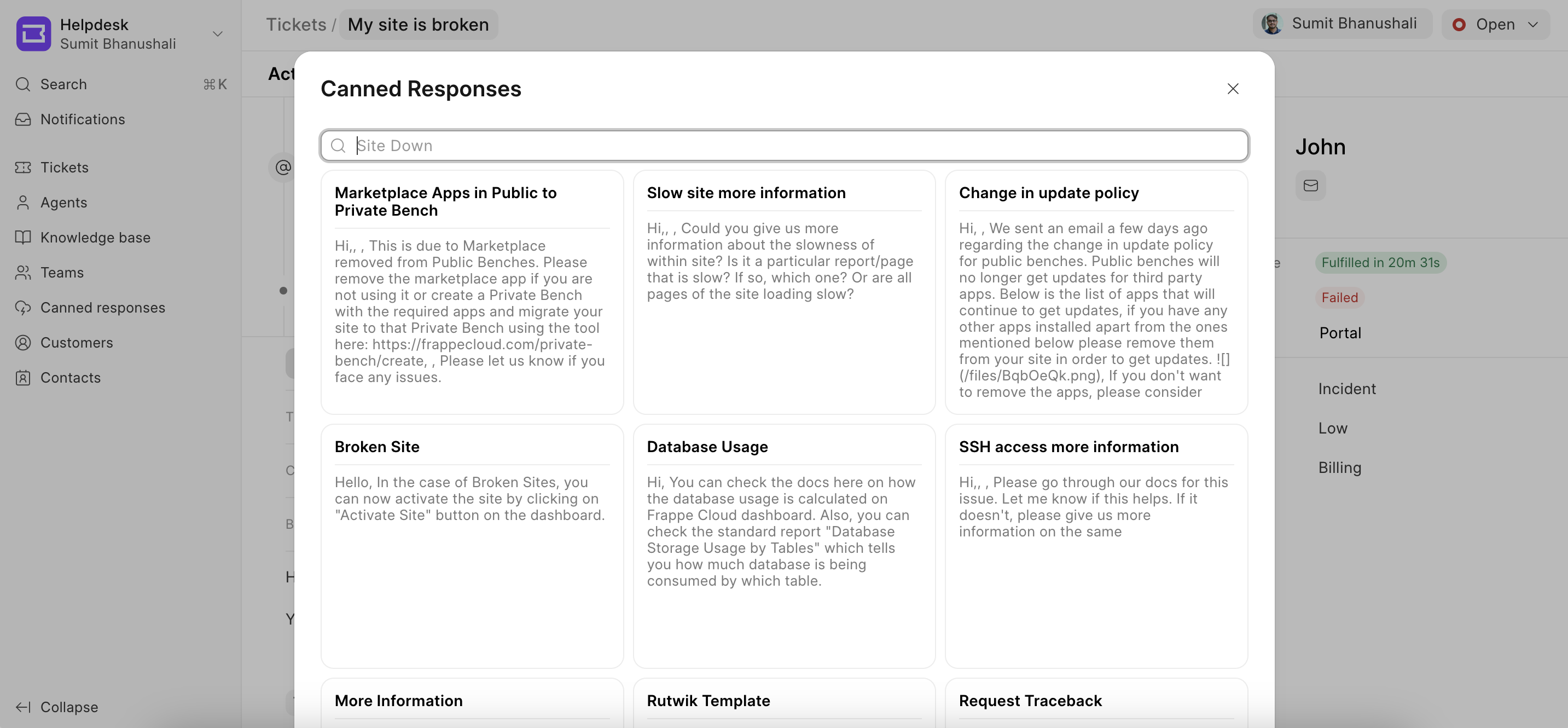Click the Tickets menu item sidebar
This screenshot has width=1568, height=728.
tap(64, 167)
